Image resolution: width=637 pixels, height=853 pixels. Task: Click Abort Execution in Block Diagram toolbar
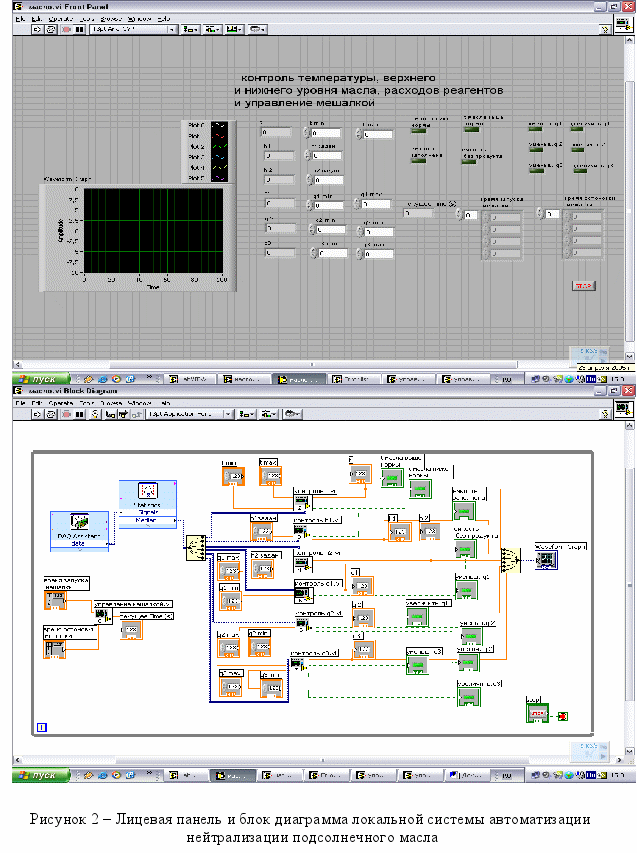66,415
